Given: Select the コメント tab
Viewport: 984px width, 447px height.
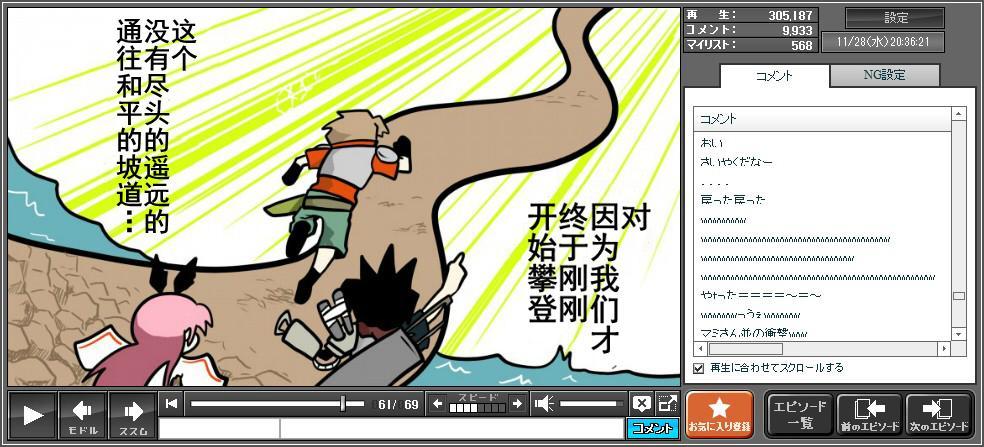Looking at the screenshot, I should click(x=773, y=75).
